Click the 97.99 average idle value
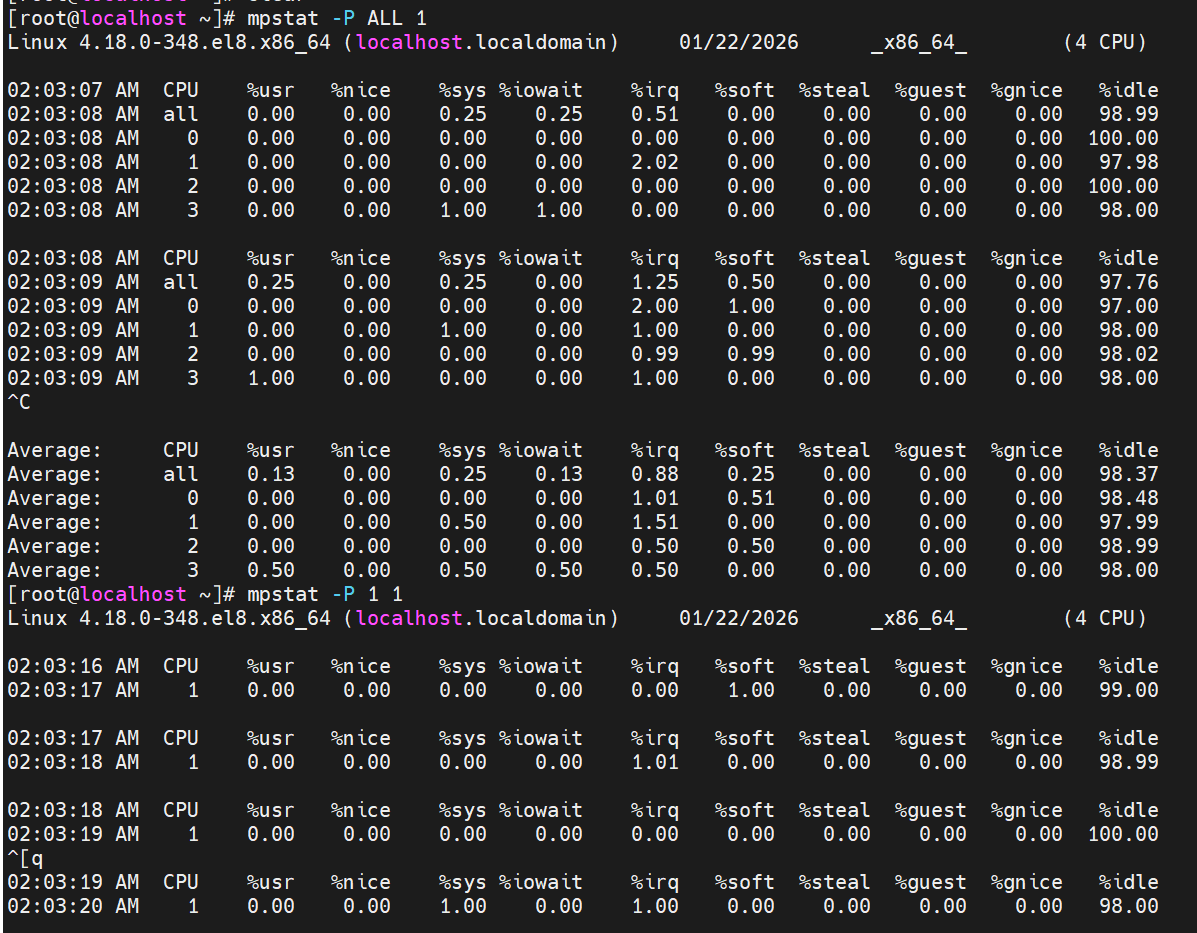 coord(1128,522)
